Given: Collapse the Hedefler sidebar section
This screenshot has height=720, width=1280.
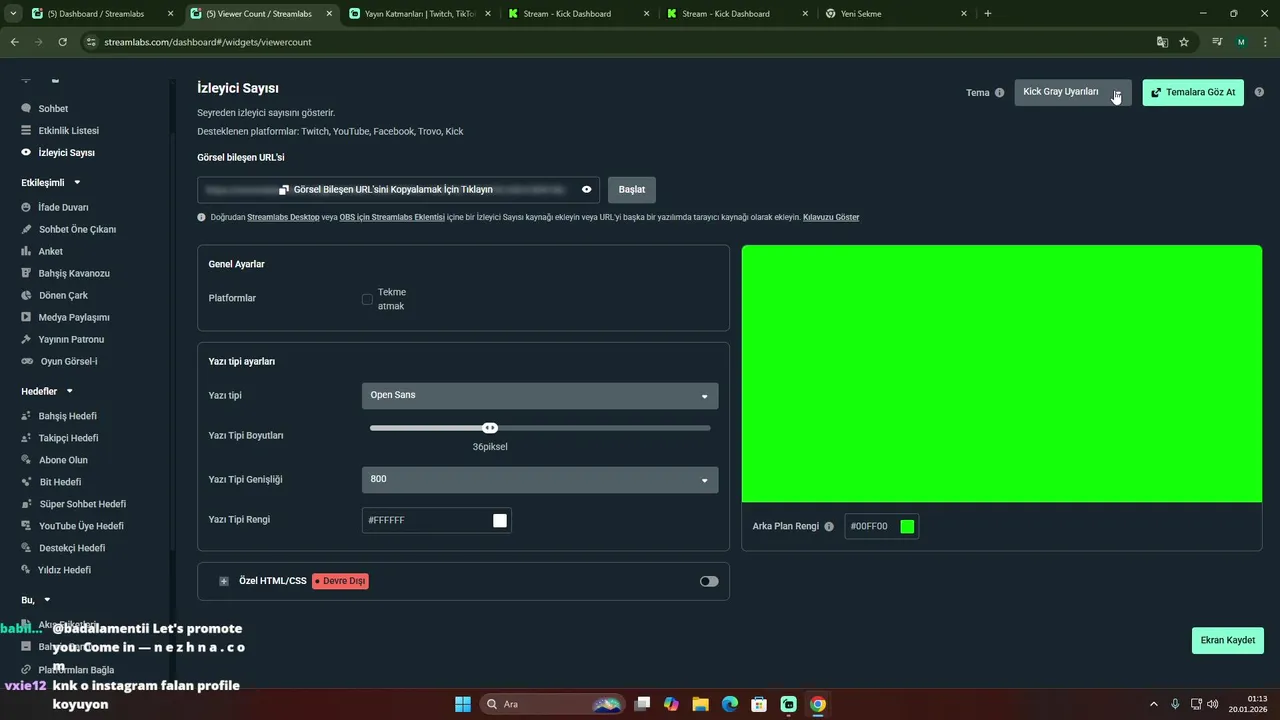Looking at the screenshot, I should pyautogui.click(x=70, y=391).
